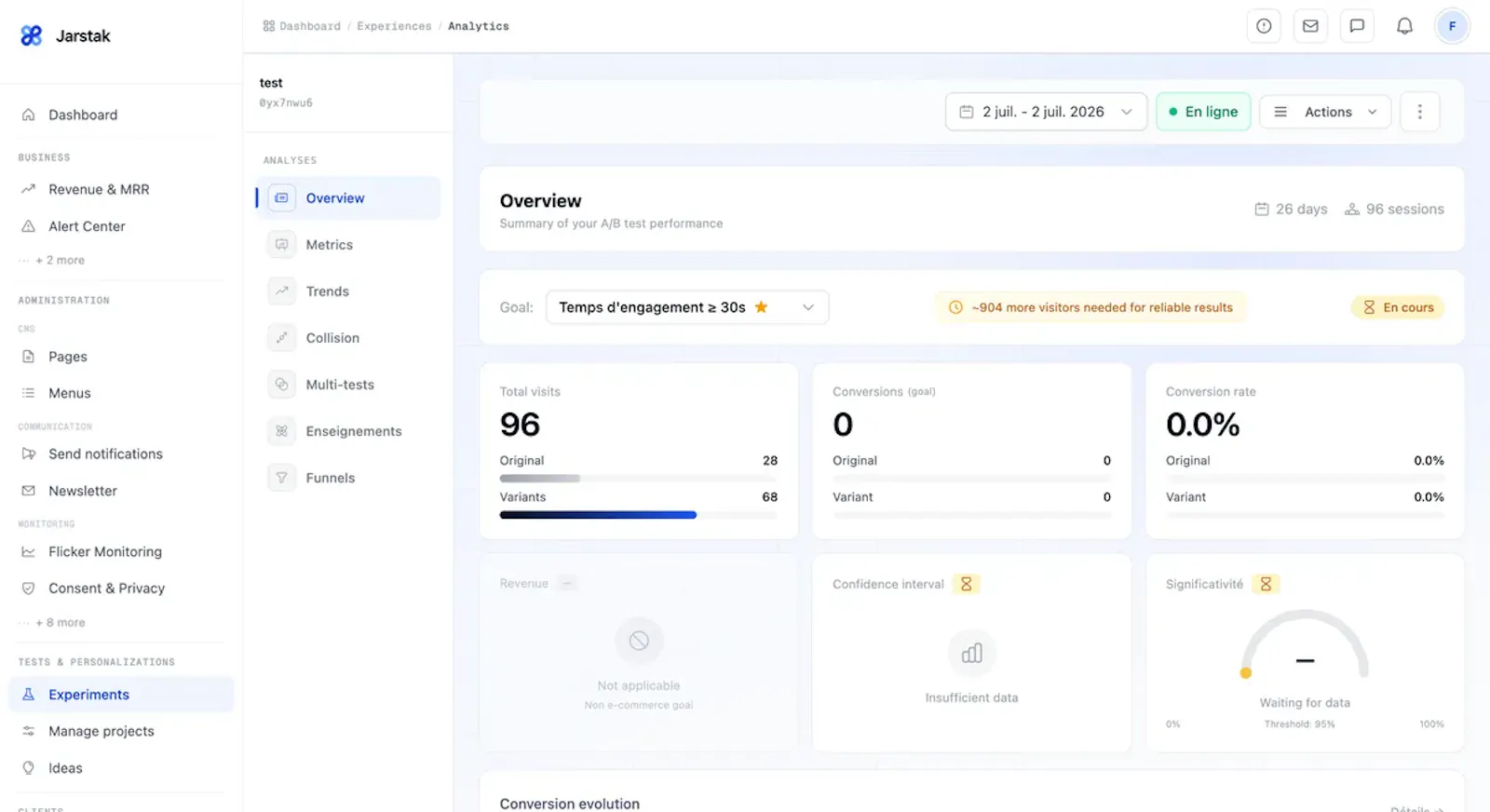This screenshot has height=812, width=1490.
Task: Open the date range picker 2 juil. 2026
Action: [1046, 112]
